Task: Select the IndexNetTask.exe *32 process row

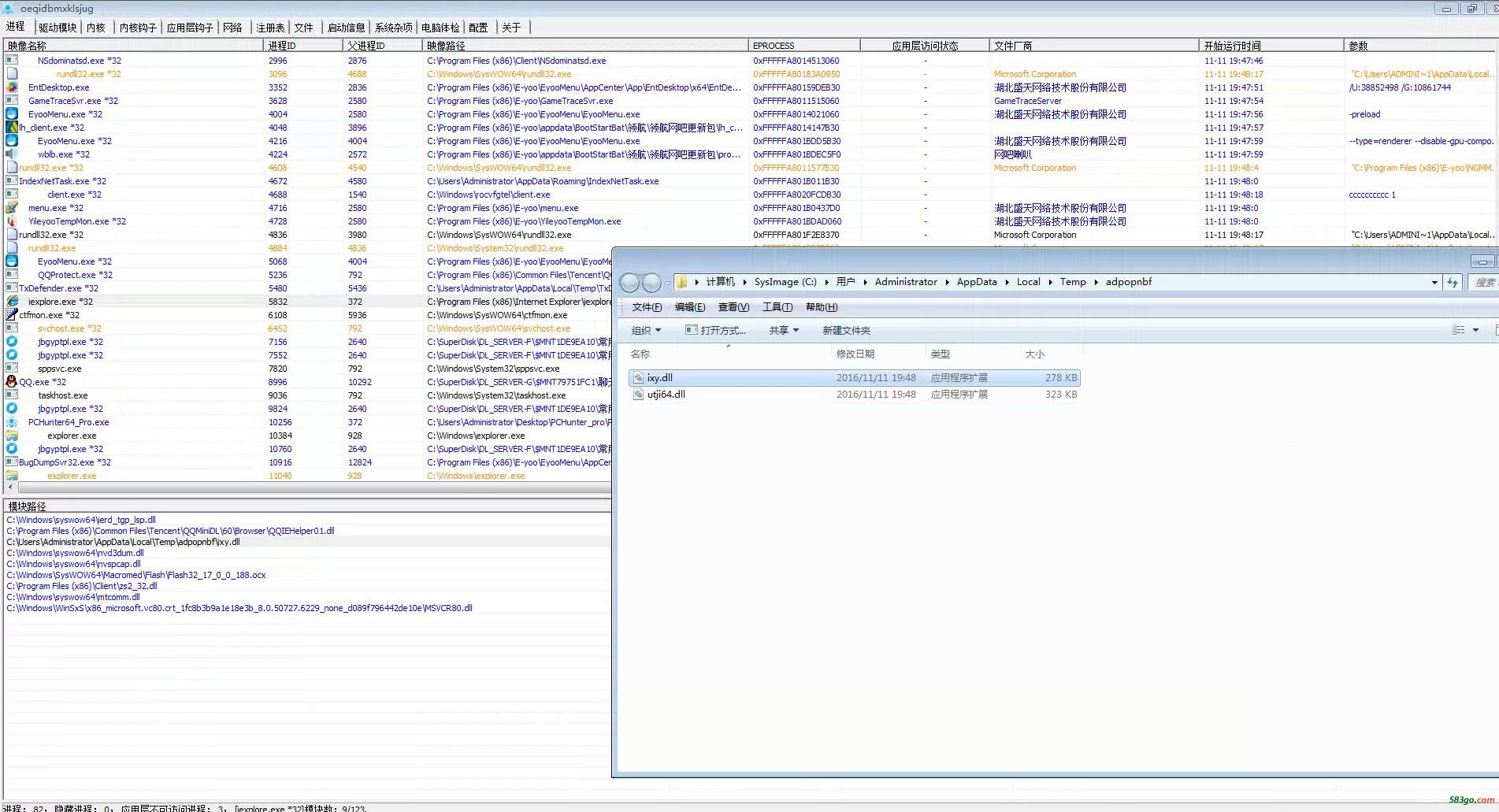Action: (x=748, y=181)
